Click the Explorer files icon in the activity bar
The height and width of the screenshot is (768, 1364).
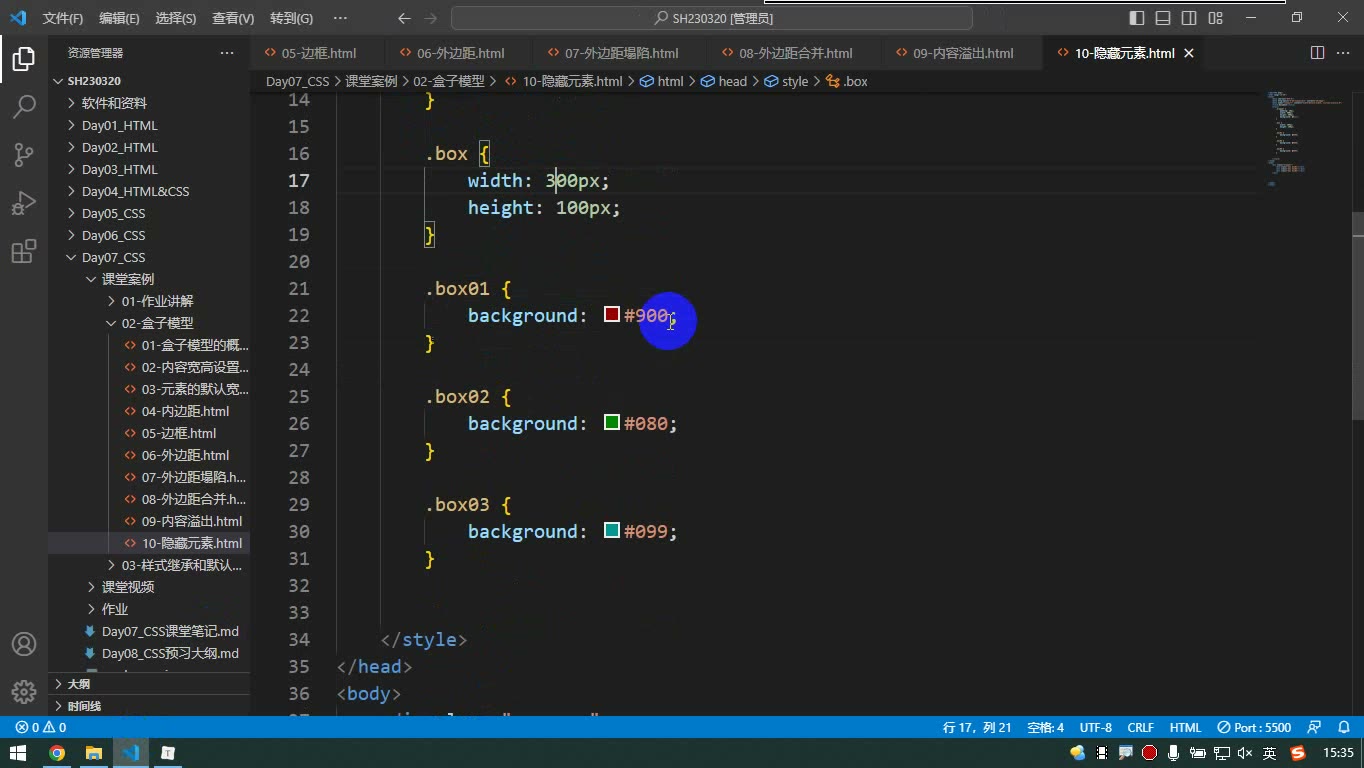pyautogui.click(x=24, y=58)
